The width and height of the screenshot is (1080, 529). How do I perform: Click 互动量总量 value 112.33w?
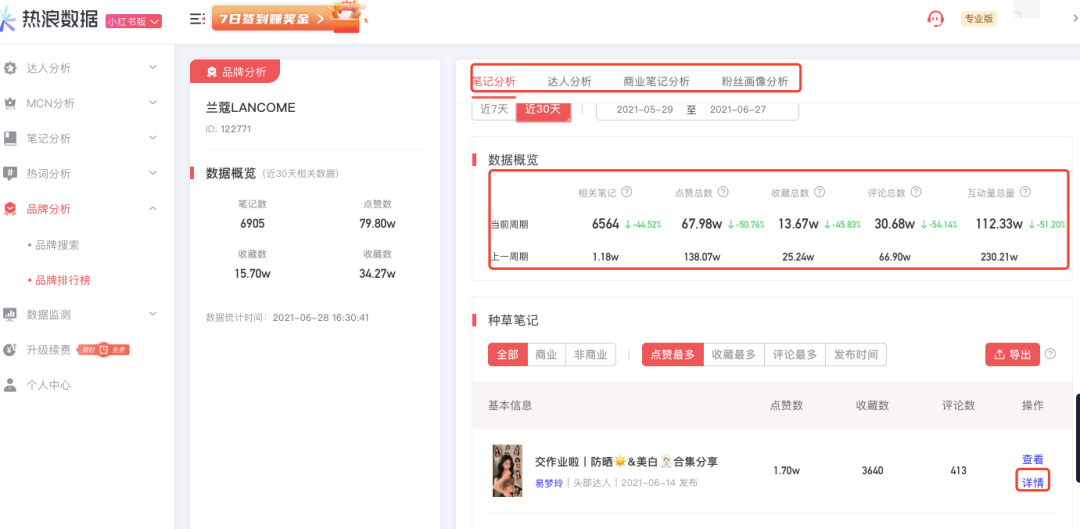(999, 224)
